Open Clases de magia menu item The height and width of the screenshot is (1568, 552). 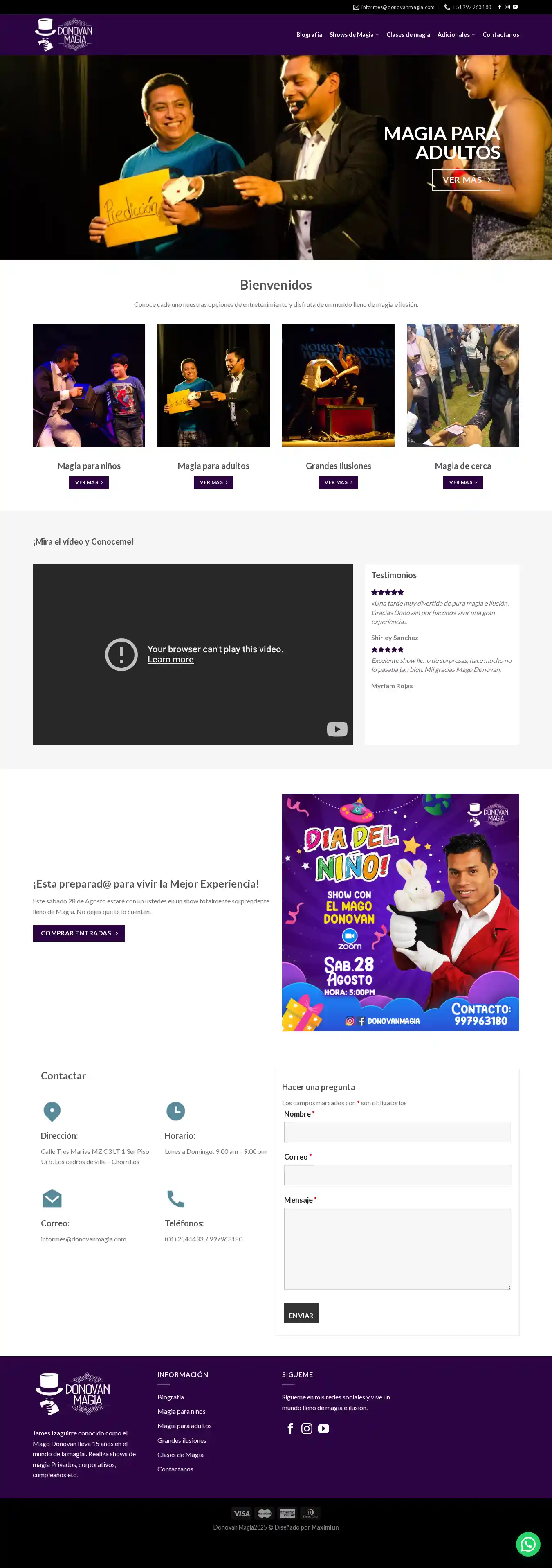tap(408, 35)
